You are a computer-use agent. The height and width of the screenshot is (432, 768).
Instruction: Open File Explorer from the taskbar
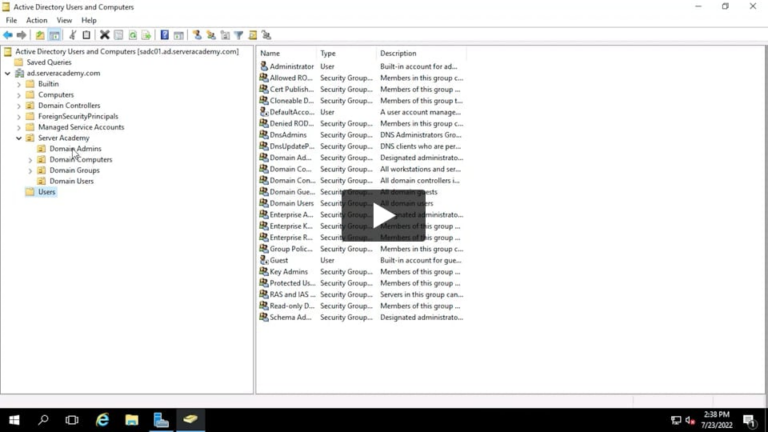131,420
